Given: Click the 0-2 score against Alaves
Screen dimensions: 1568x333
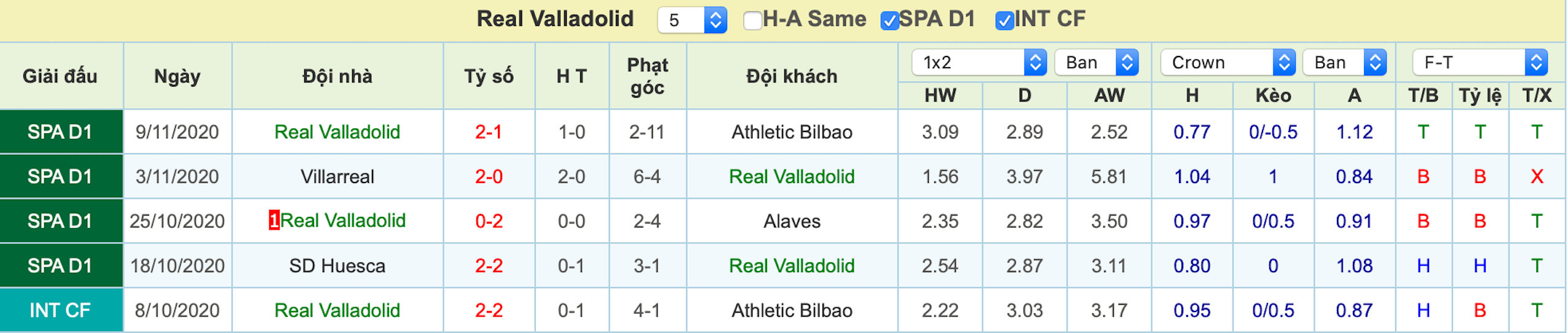Looking at the screenshot, I should 489,221.
